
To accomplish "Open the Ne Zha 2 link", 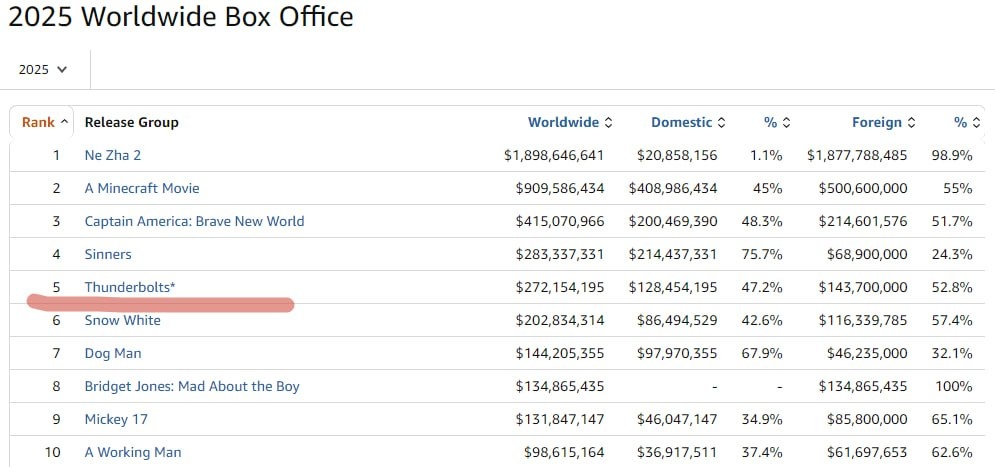I will point(113,155).
